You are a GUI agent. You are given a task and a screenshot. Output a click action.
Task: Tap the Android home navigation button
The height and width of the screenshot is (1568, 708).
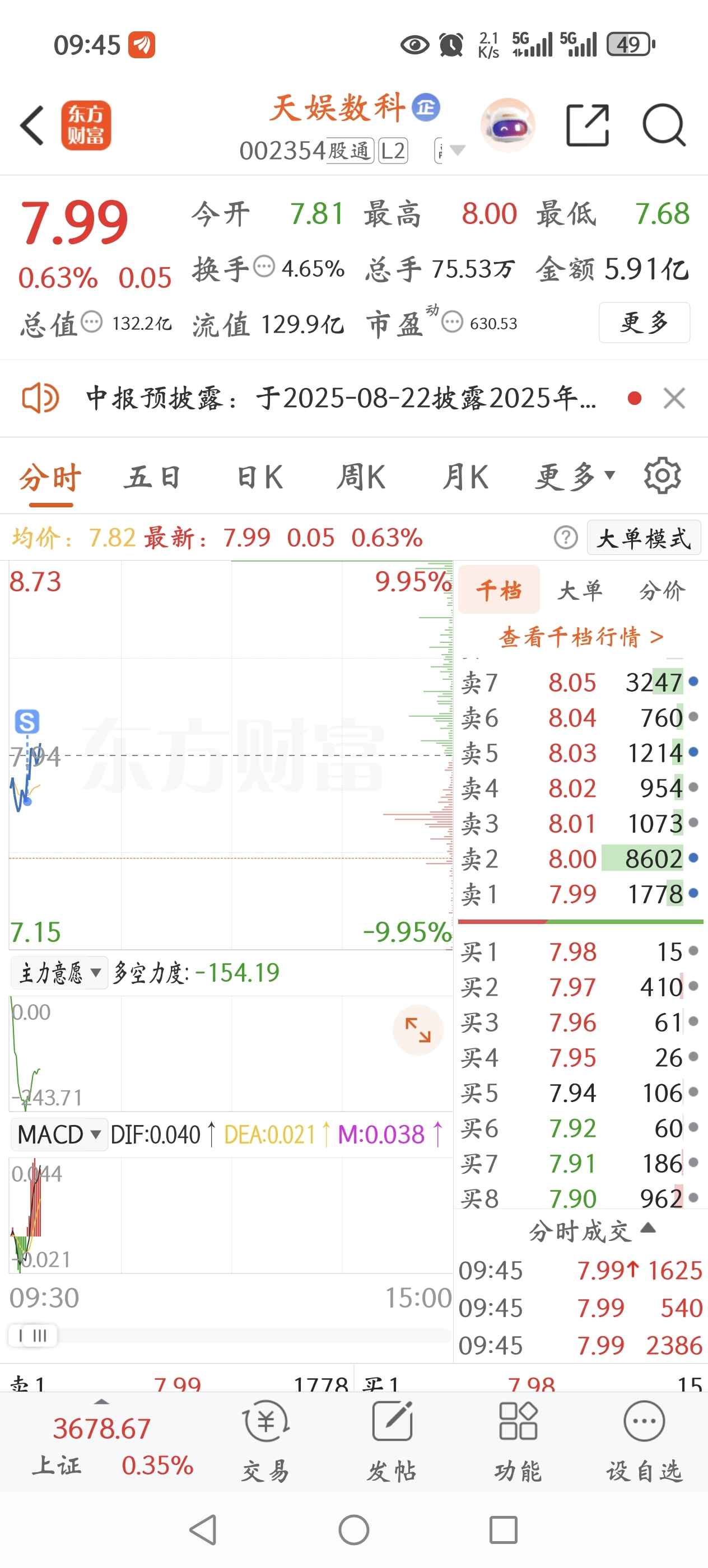[353, 1530]
